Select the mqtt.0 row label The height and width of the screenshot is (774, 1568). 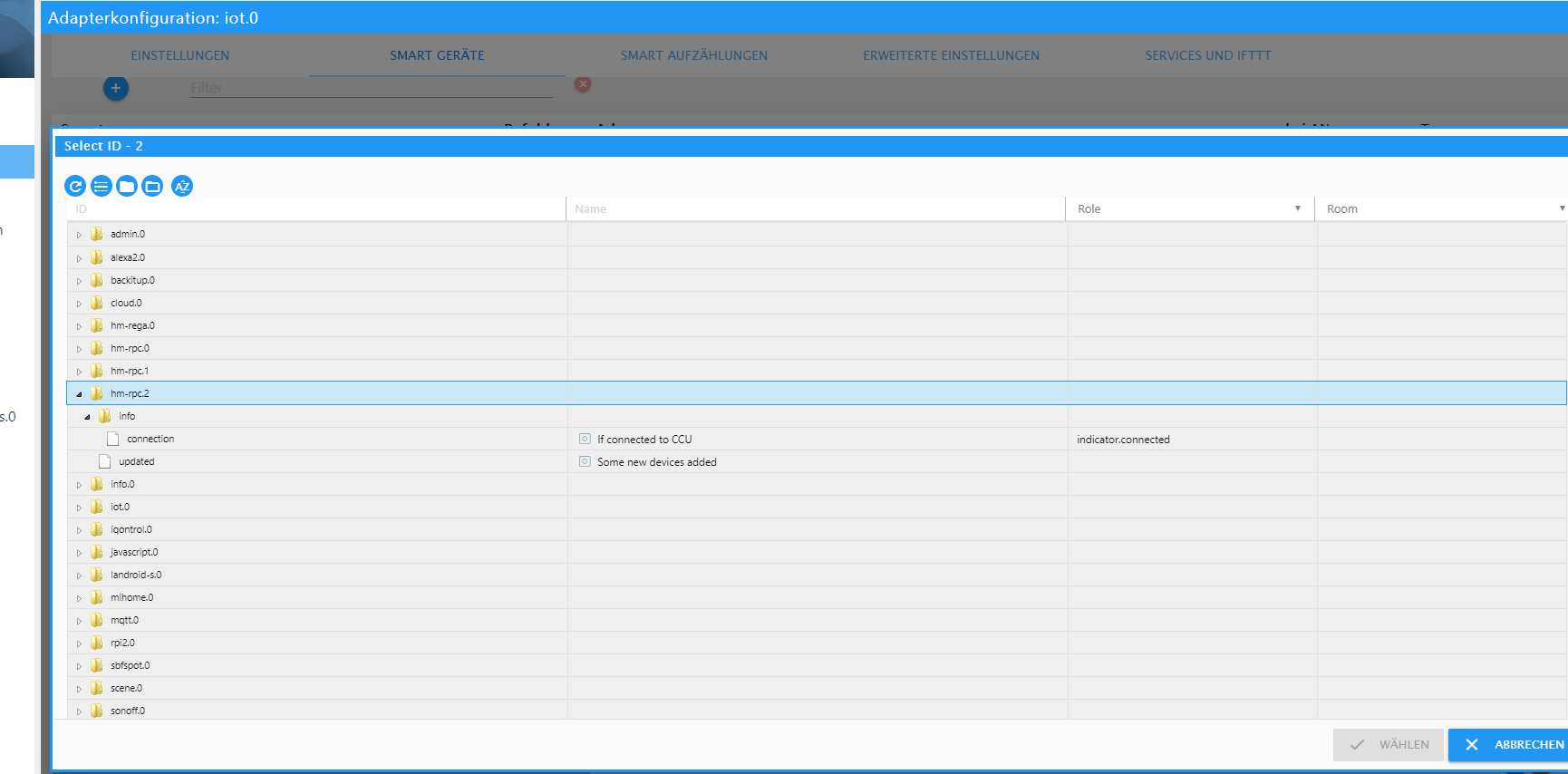click(x=125, y=620)
